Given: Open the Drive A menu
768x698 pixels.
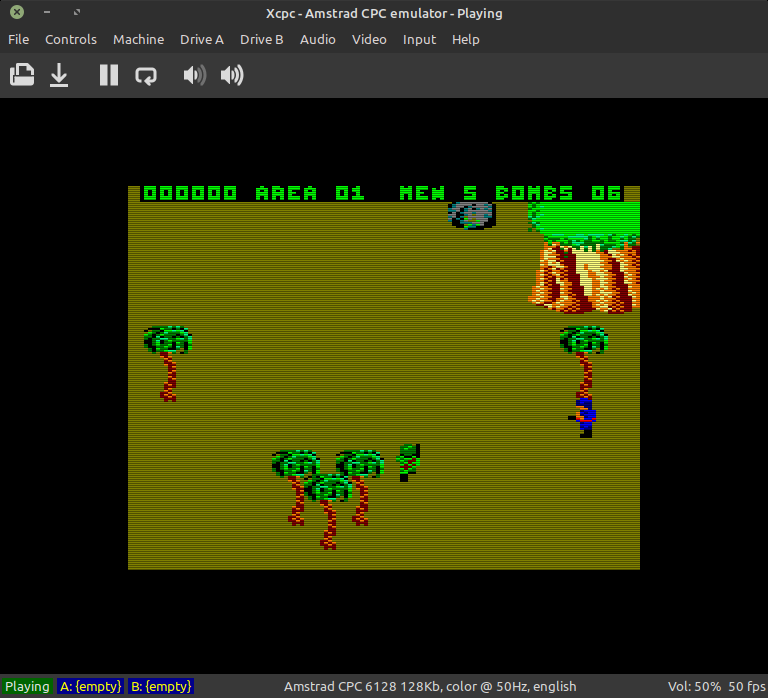Looking at the screenshot, I should point(202,39).
